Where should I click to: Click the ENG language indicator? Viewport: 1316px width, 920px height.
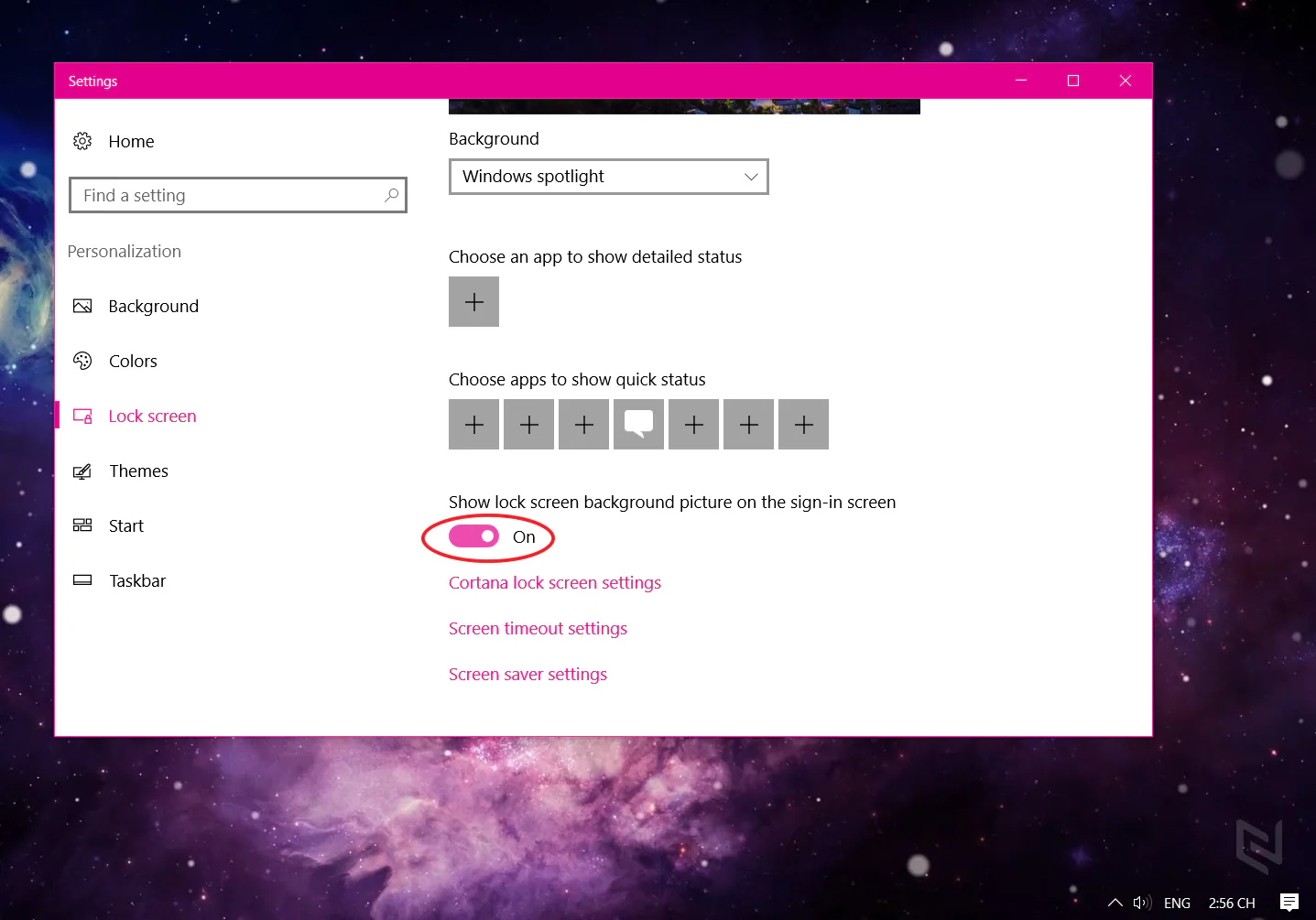(1177, 904)
